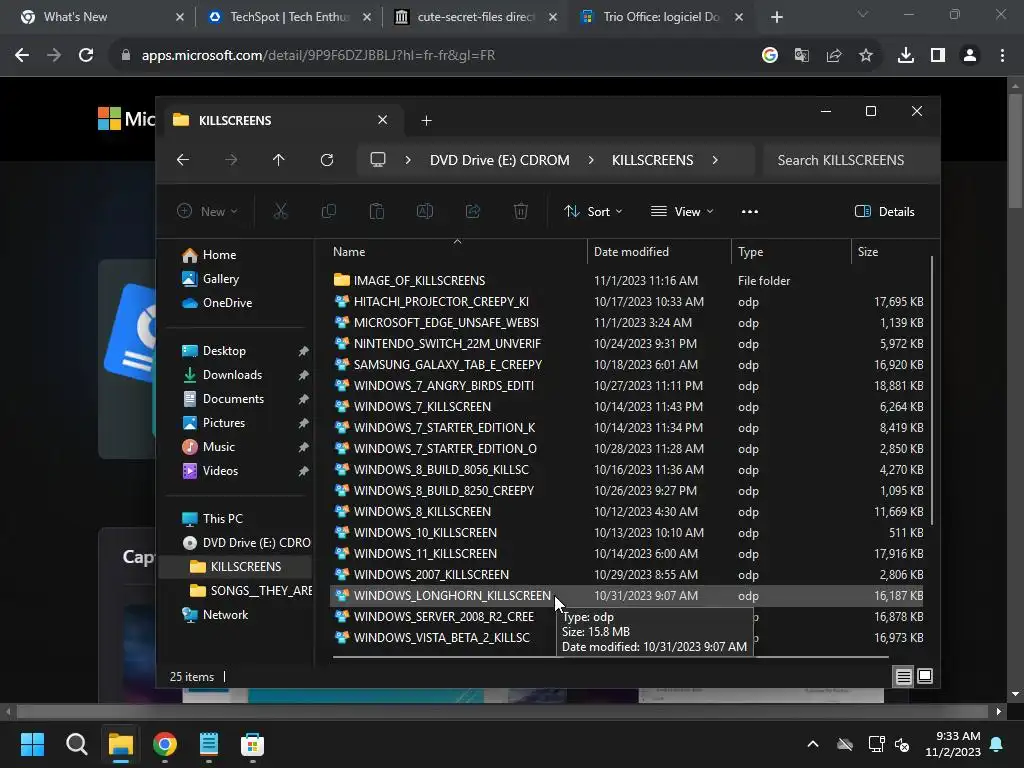The image size is (1024, 768).
Task: Click the Cut scissors icon in Explorer toolbar
Action: 280,211
